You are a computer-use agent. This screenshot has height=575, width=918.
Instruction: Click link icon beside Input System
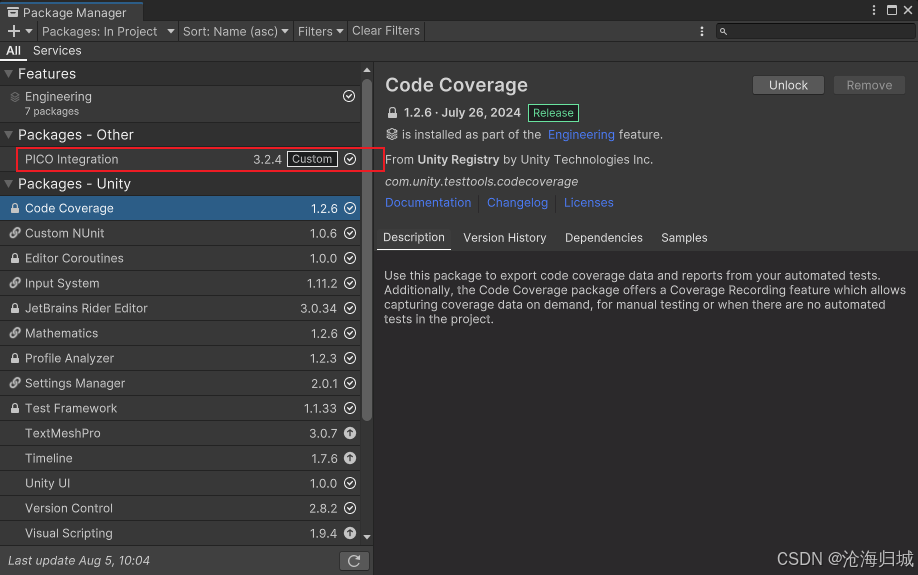click(15, 283)
